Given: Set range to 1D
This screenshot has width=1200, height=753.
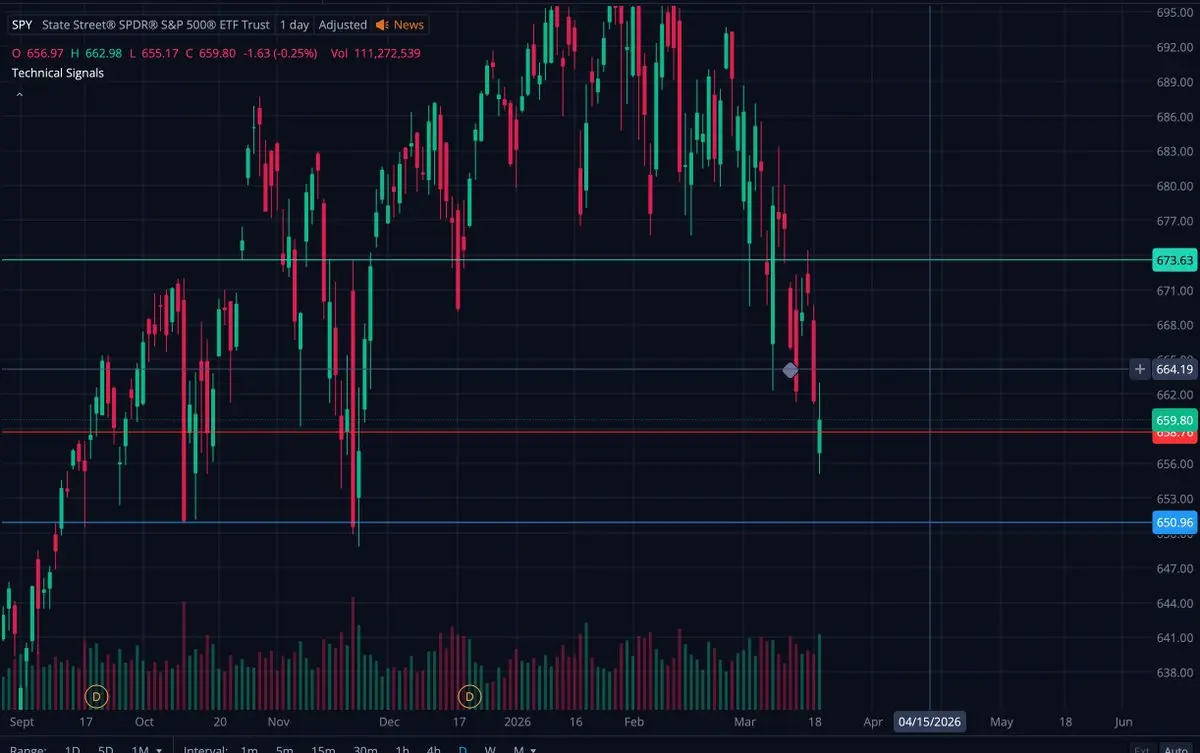Looking at the screenshot, I should pos(72,749).
